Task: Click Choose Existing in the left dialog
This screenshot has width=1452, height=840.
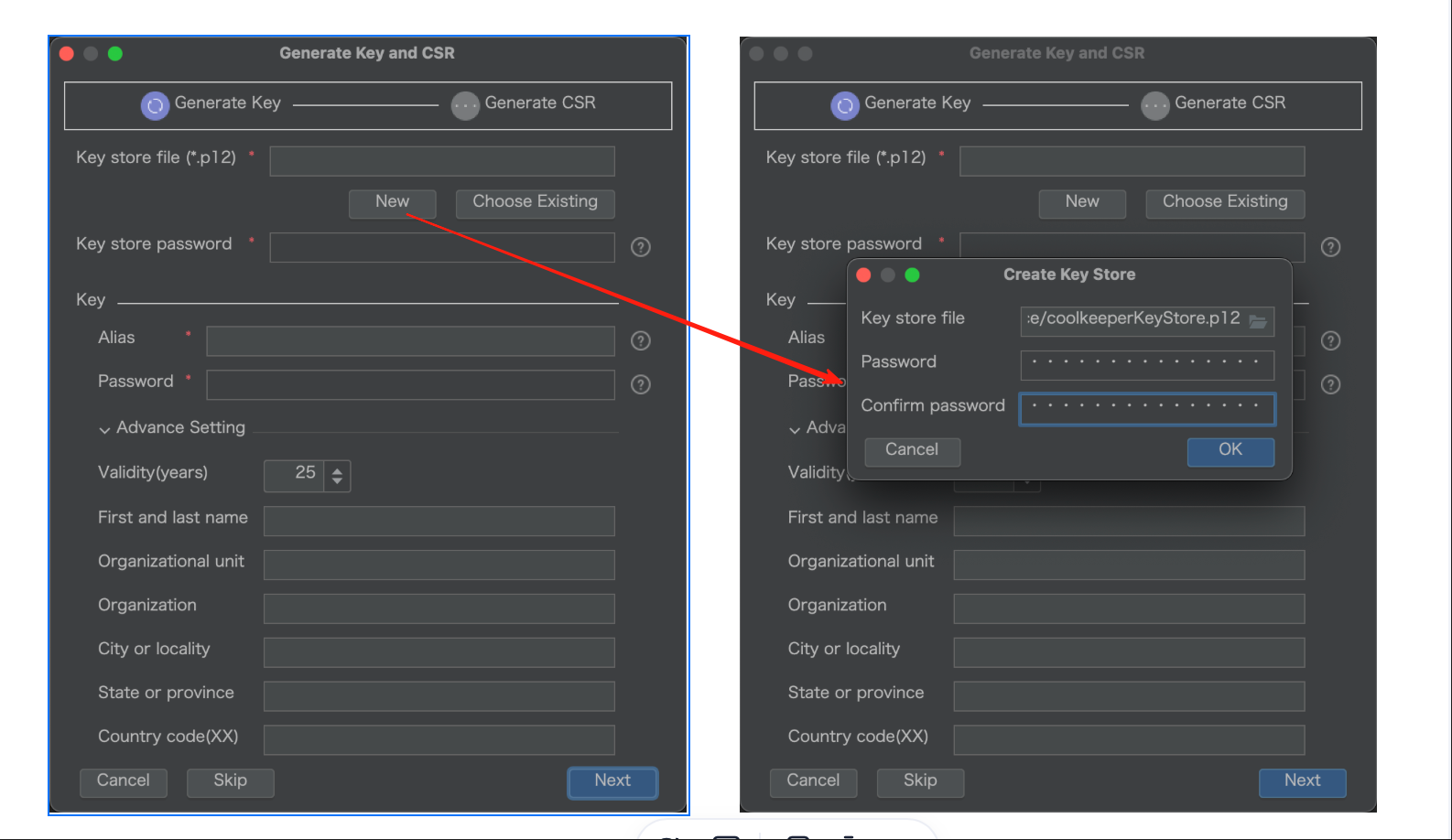Action: pyautogui.click(x=535, y=202)
